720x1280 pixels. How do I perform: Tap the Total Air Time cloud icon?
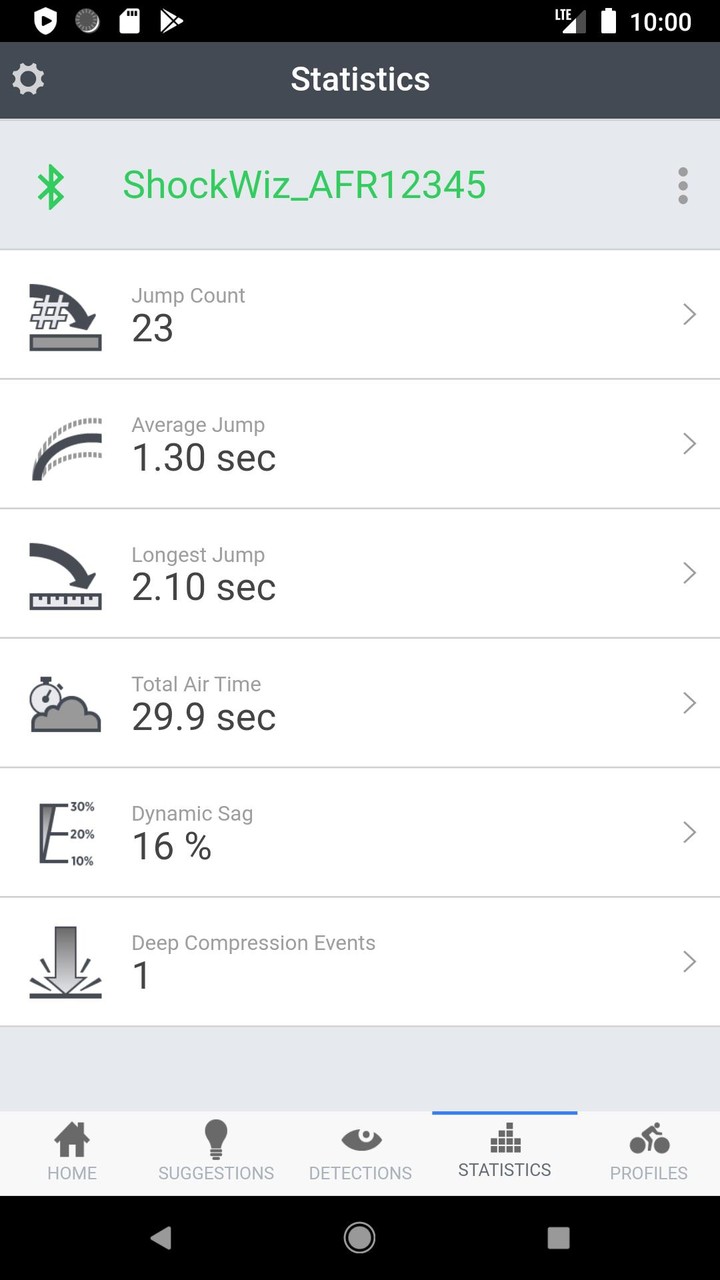pyautogui.click(x=66, y=705)
